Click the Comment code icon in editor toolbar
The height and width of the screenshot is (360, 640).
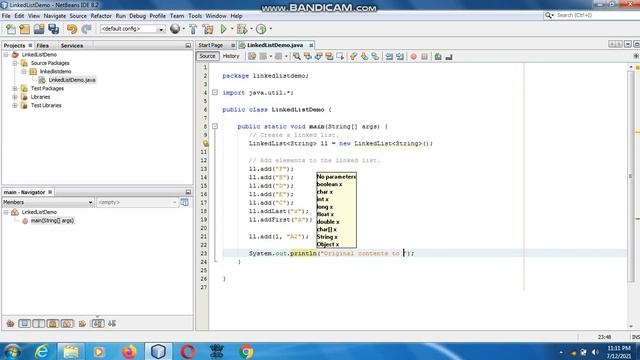tap(438, 56)
